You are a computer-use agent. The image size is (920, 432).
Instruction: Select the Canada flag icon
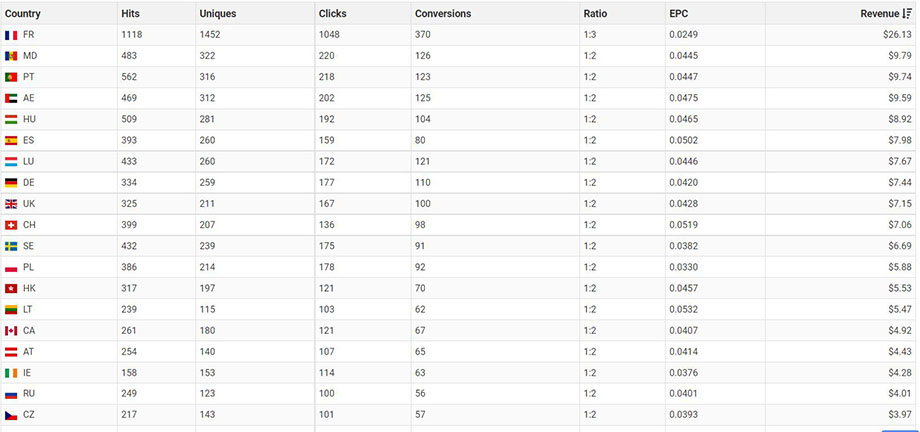pos(11,331)
